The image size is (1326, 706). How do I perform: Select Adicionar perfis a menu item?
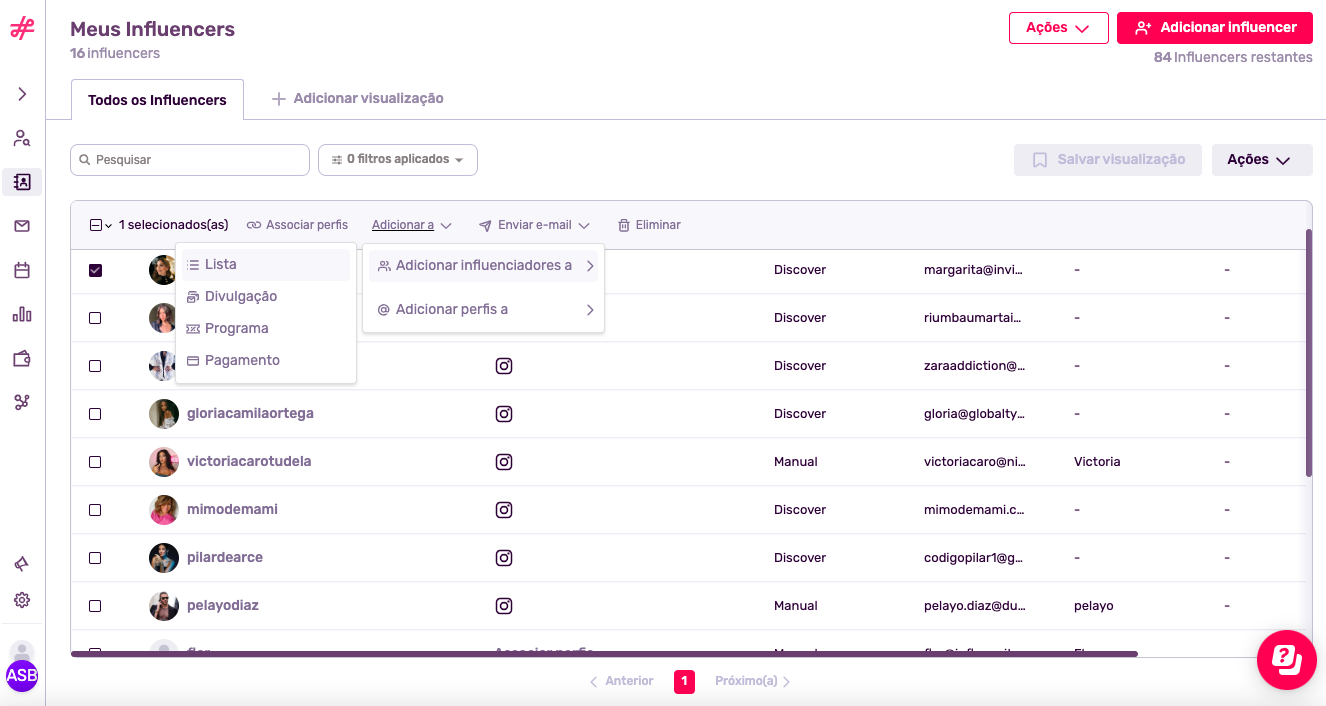click(452, 310)
